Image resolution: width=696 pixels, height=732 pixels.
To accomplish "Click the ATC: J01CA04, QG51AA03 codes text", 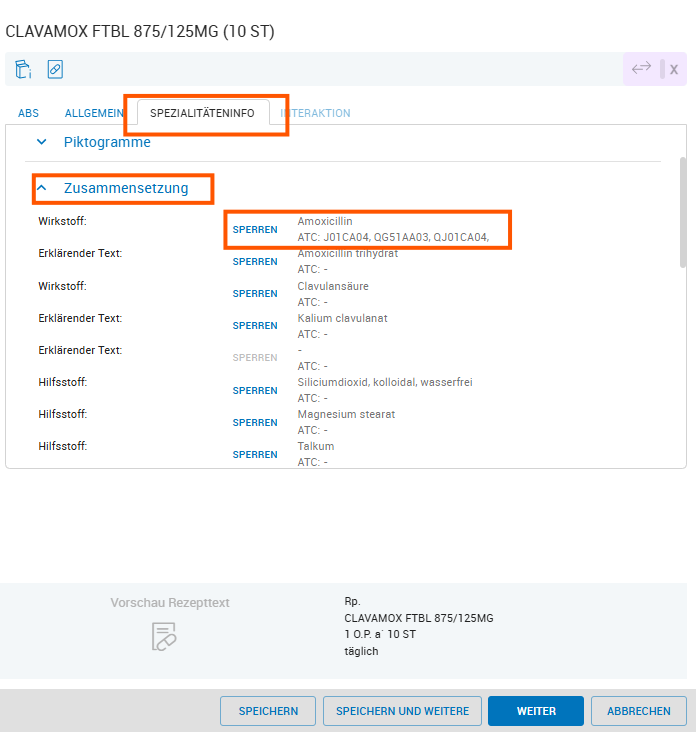I will [393, 237].
